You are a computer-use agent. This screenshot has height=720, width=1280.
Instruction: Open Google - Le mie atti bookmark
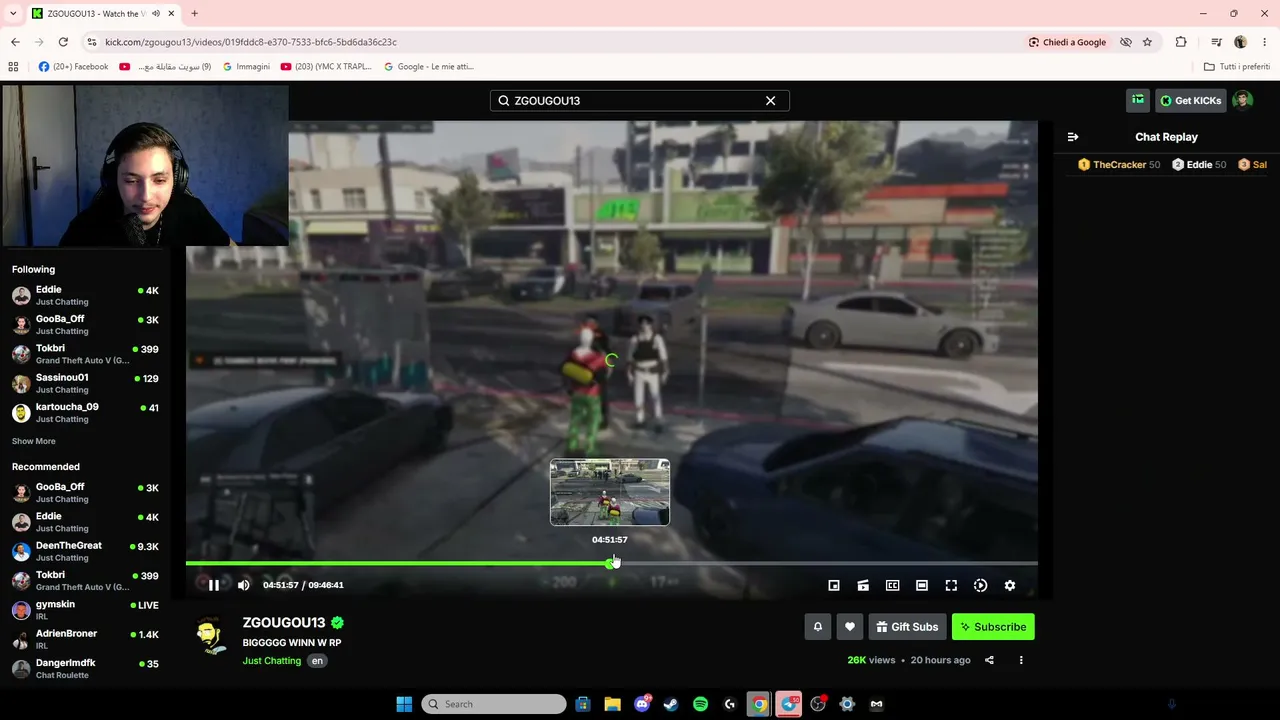[429, 67]
